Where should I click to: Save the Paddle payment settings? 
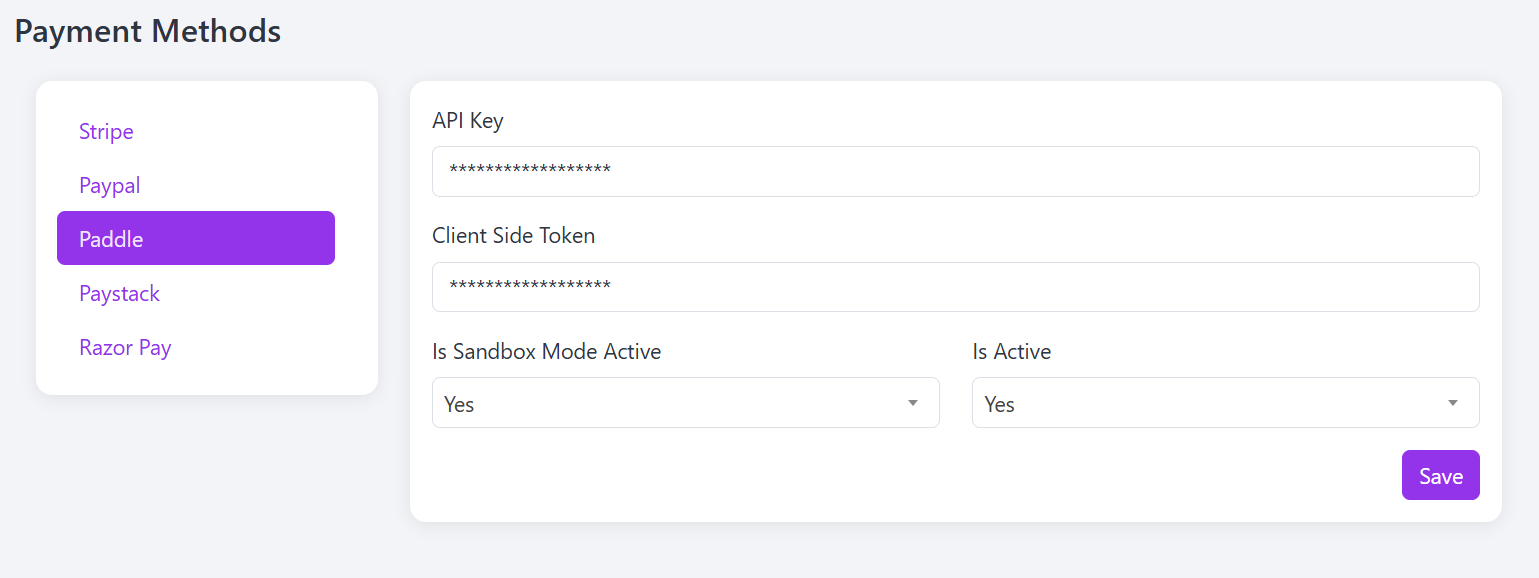point(1440,475)
